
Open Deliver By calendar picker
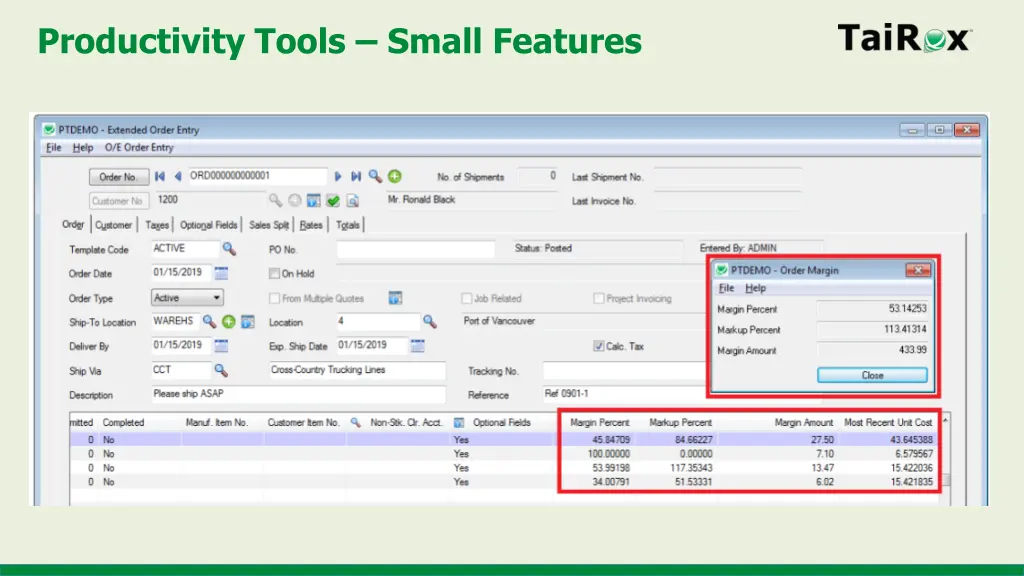[x=221, y=345]
